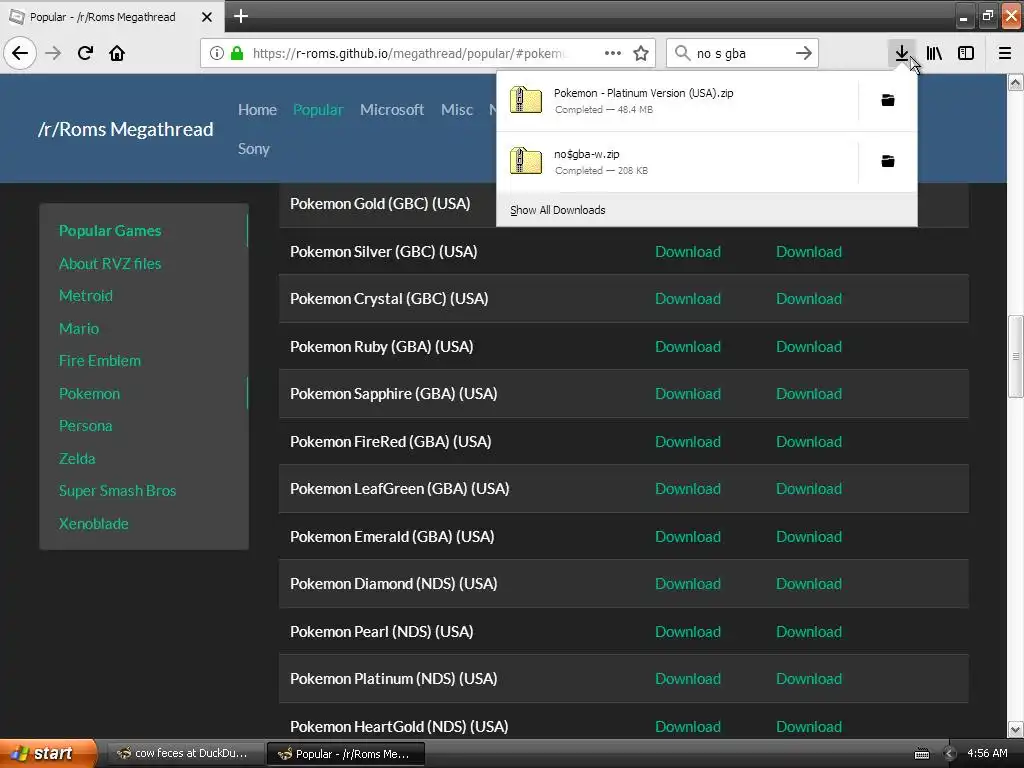Click the green secure padlock icon

[x=237, y=53]
